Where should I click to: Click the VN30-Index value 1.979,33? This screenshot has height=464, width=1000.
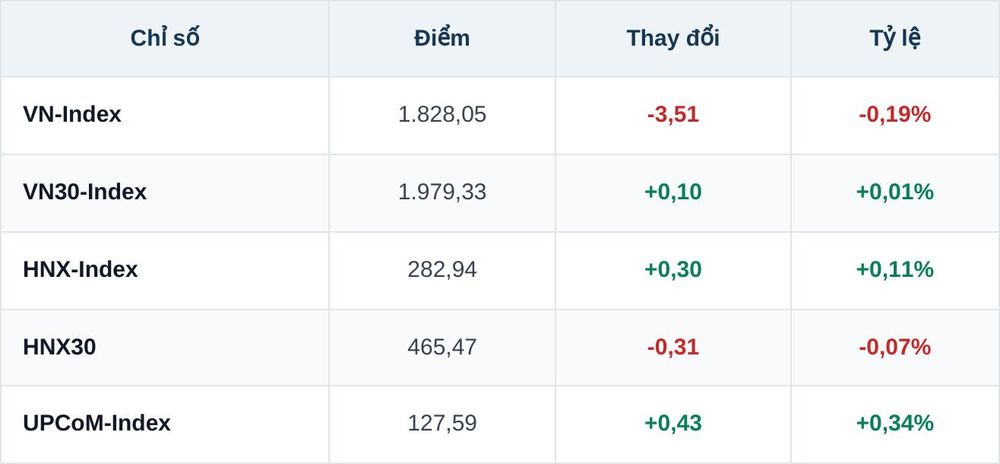point(442,192)
